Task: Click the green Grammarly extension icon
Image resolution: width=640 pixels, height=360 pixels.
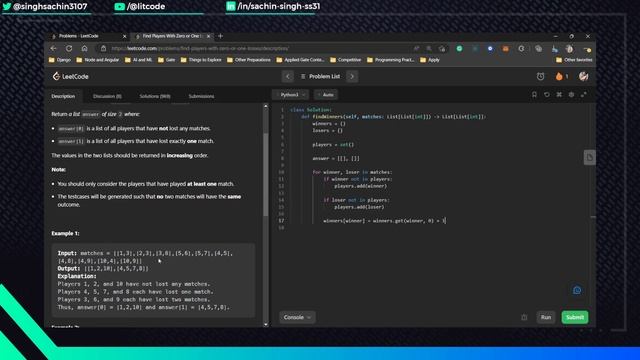Action: [x=459, y=49]
